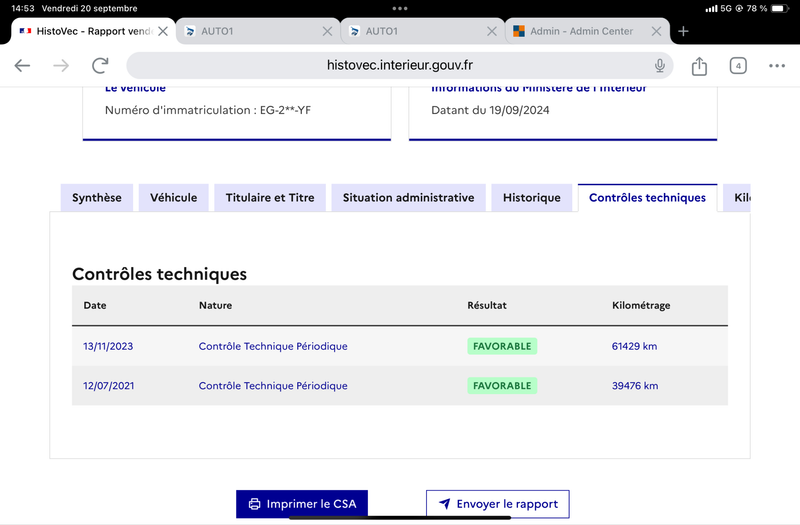Close the second AUTO1 tab
Screen dimensions: 800x525
(491, 31)
